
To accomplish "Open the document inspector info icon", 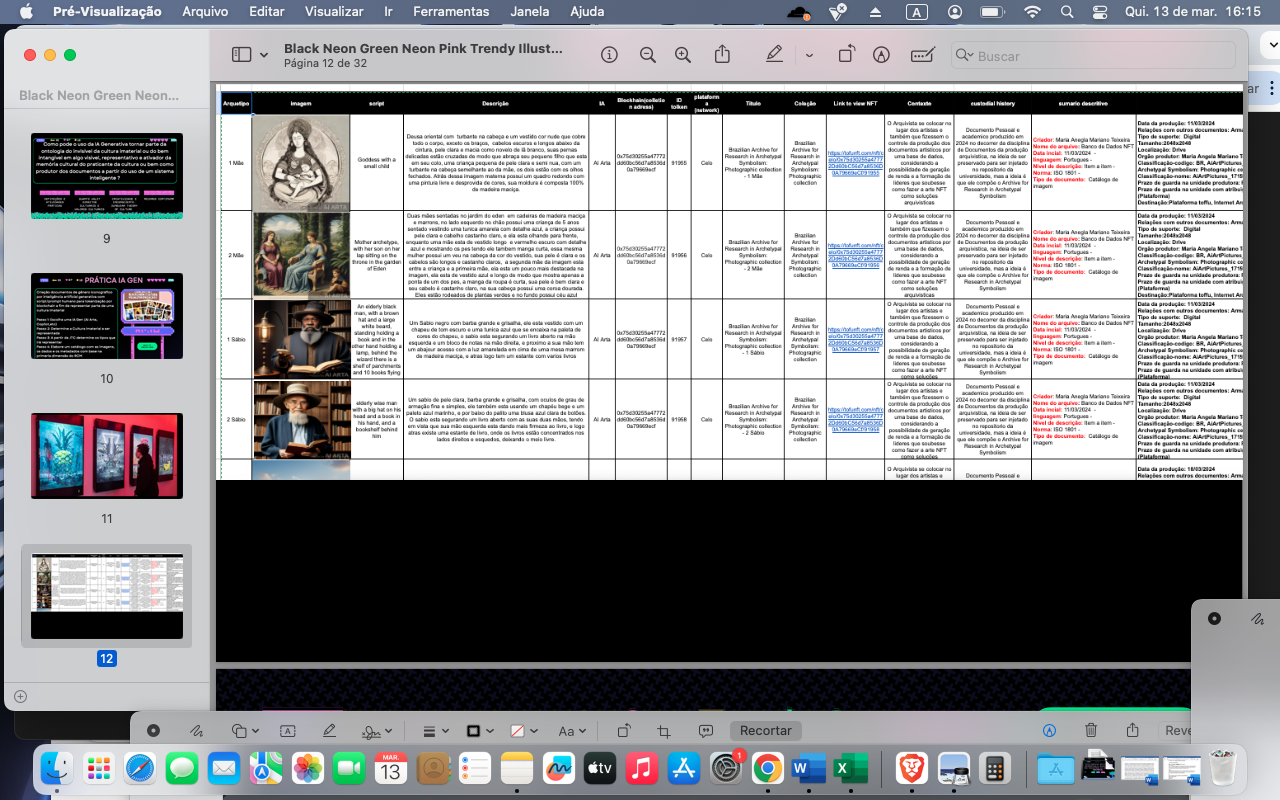I will click(x=609, y=55).
